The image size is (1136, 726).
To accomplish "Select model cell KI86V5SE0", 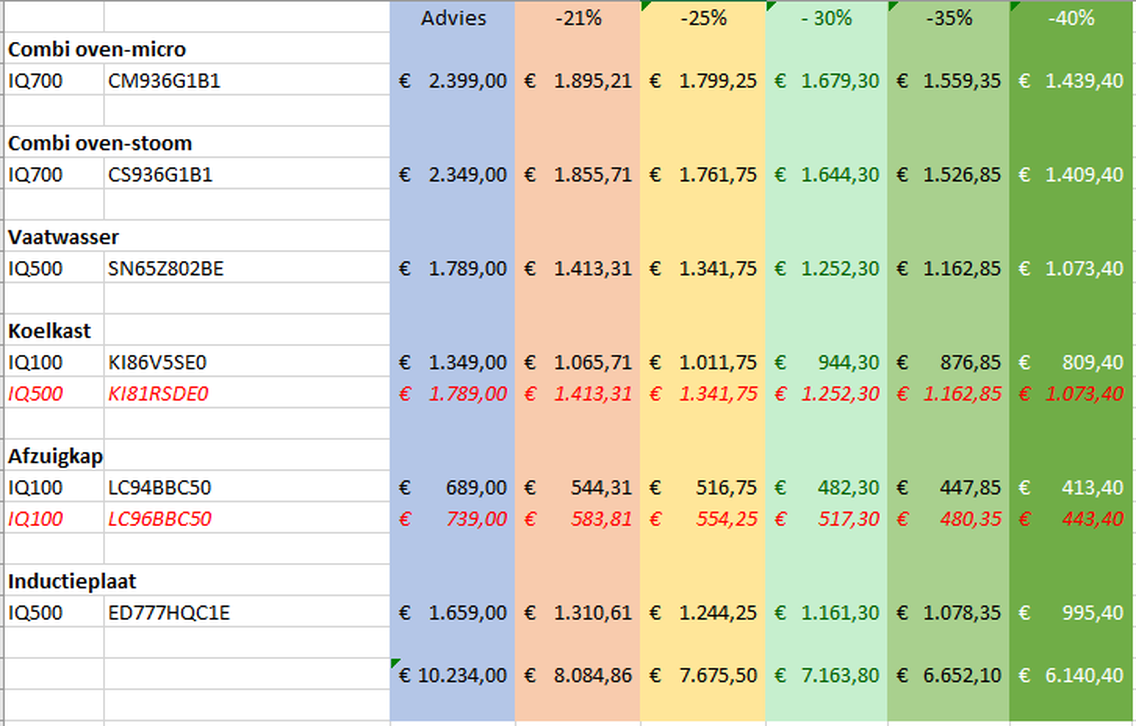I will coord(246,362).
